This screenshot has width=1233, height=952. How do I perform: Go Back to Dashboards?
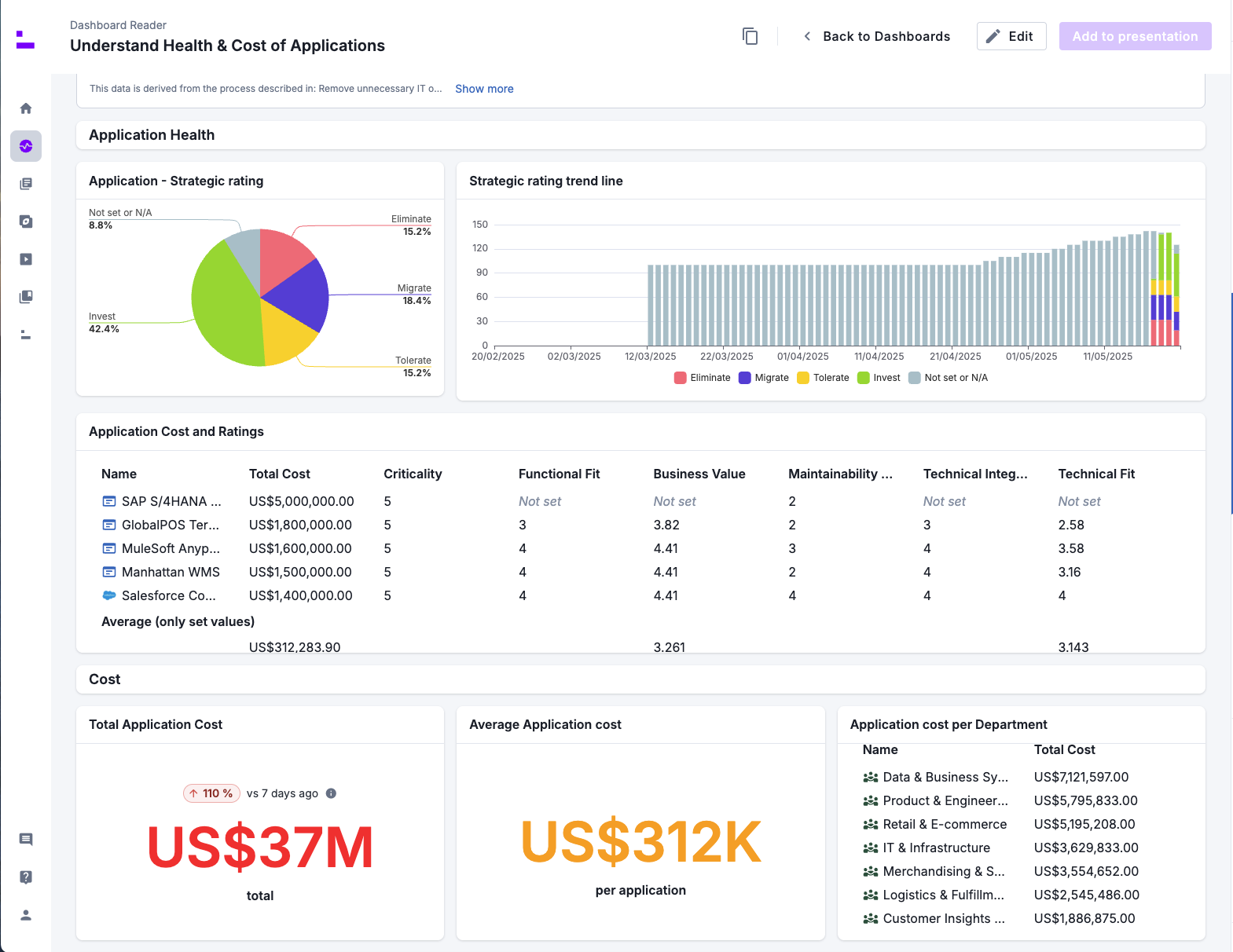pyautogui.click(x=876, y=36)
